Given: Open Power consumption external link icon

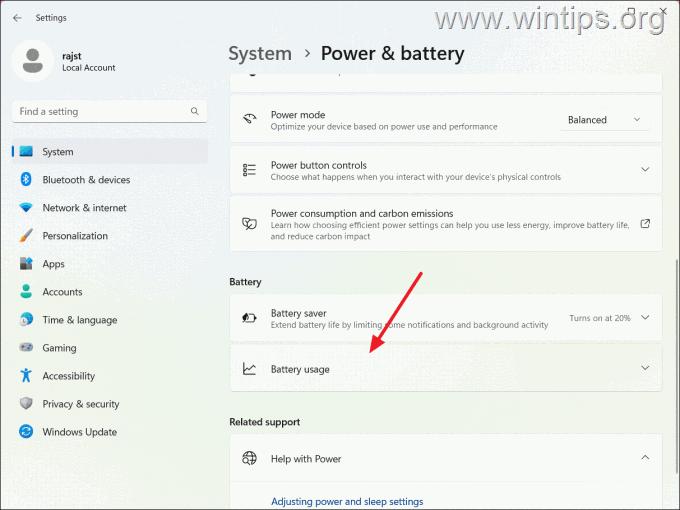Looking at the screenshot, I should (x=645, y=224).
